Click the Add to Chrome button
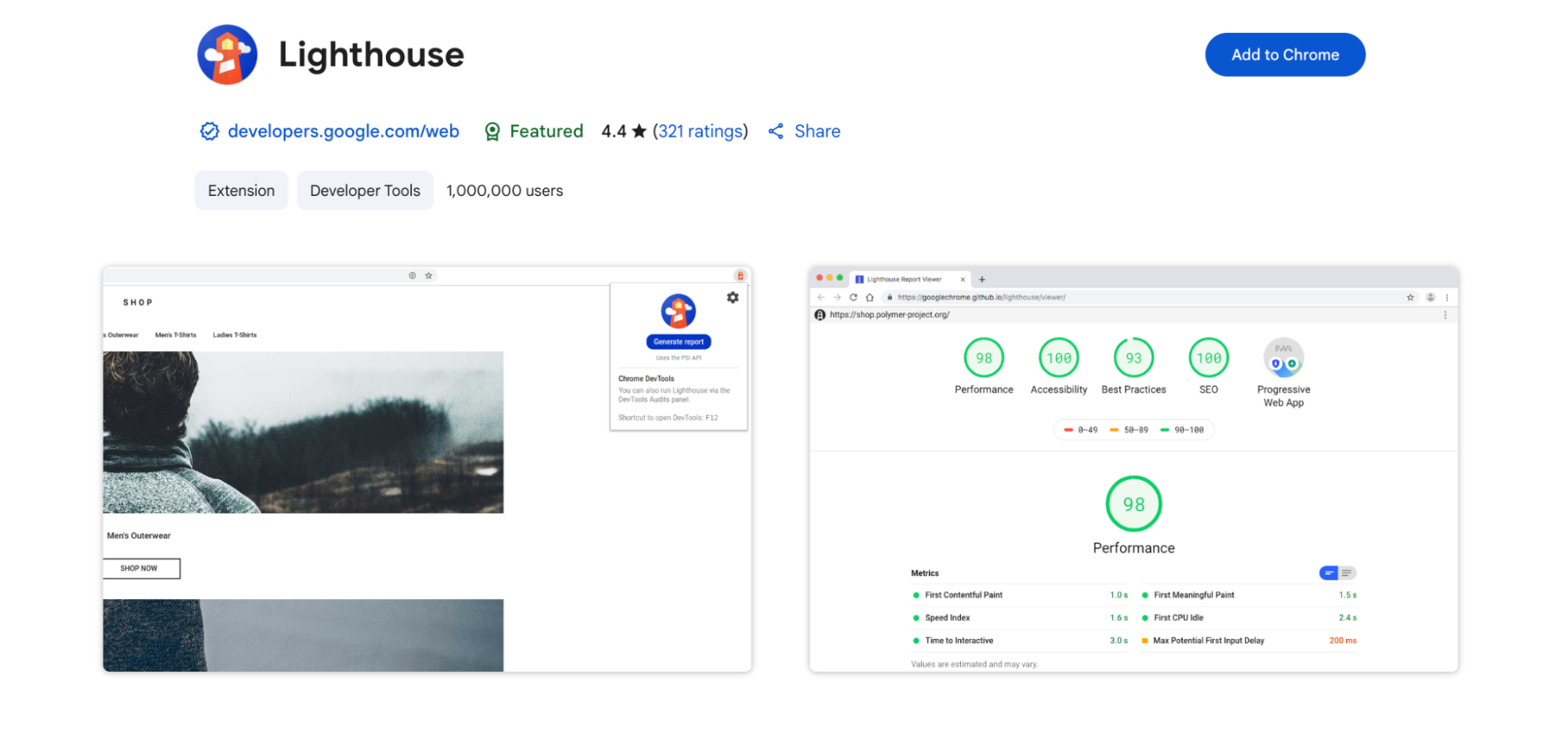 tap(1284, 55)
